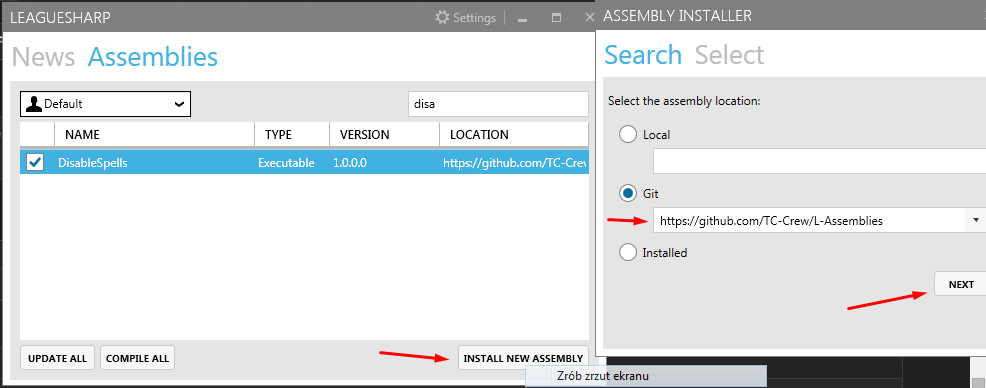Sort by the LOCATION column header
This screenshot has height=388, width=986.
pos(514,135)
